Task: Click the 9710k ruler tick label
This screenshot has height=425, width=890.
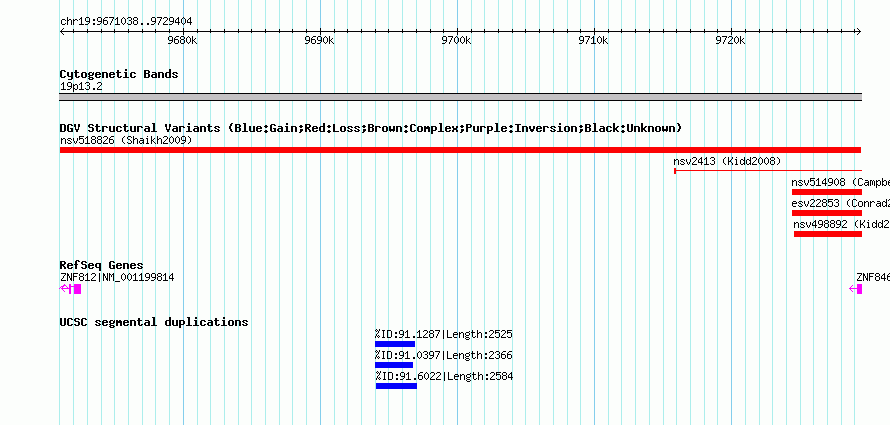Action: click(x=593, y=41)
